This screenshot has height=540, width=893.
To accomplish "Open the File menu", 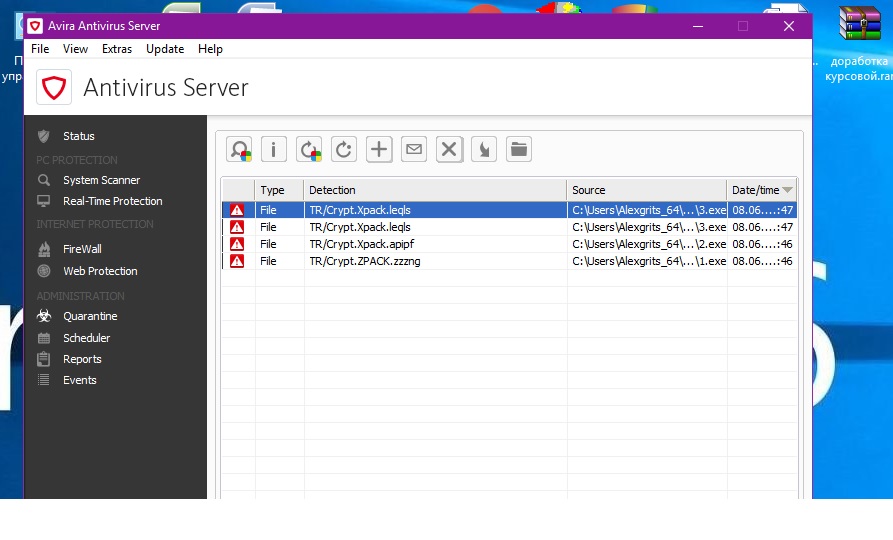I will point(40,49).
